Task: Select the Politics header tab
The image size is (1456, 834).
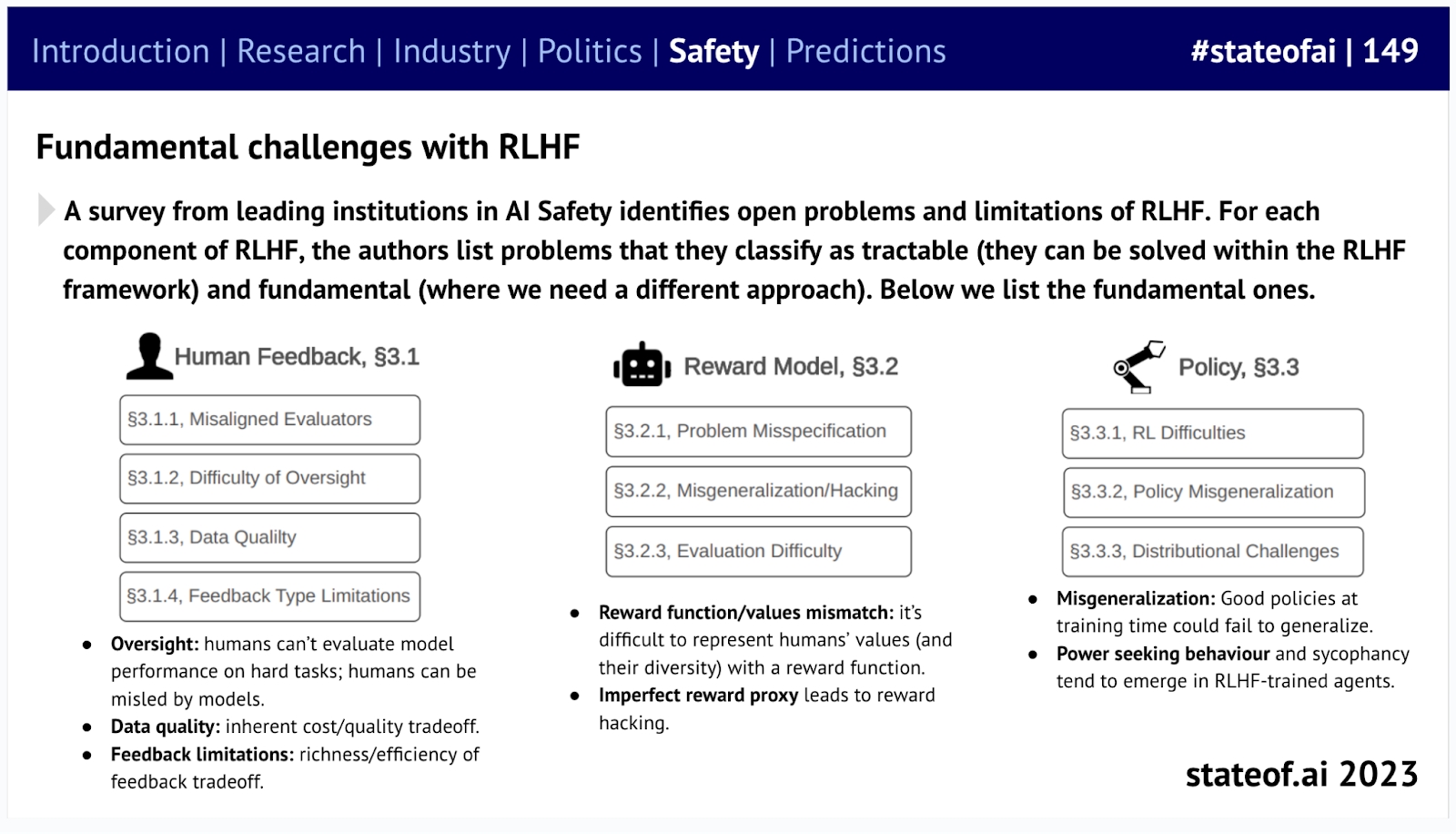Action: pos(590,51)
